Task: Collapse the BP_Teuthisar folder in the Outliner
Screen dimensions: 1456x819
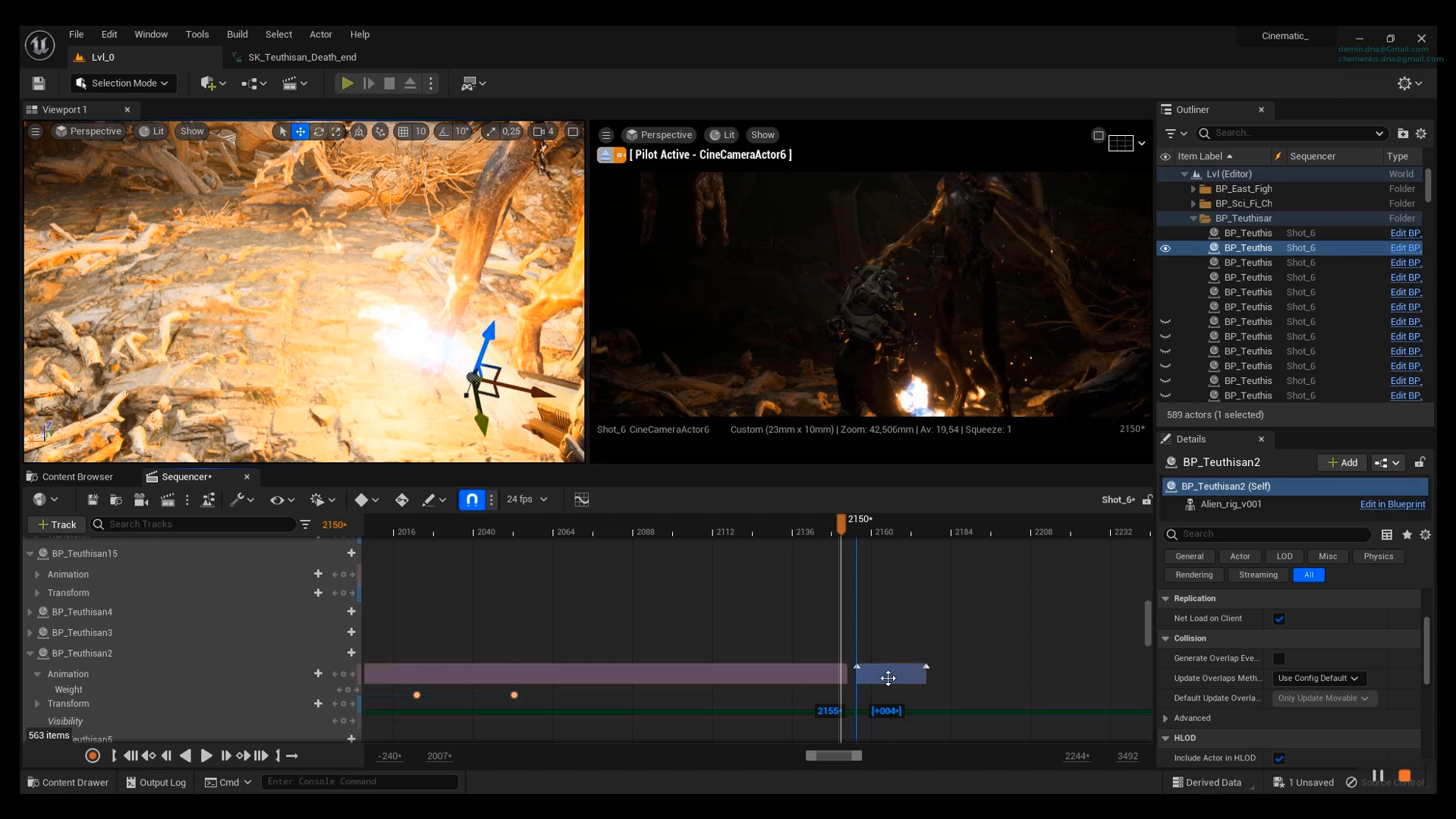Action: [1191, 219]
